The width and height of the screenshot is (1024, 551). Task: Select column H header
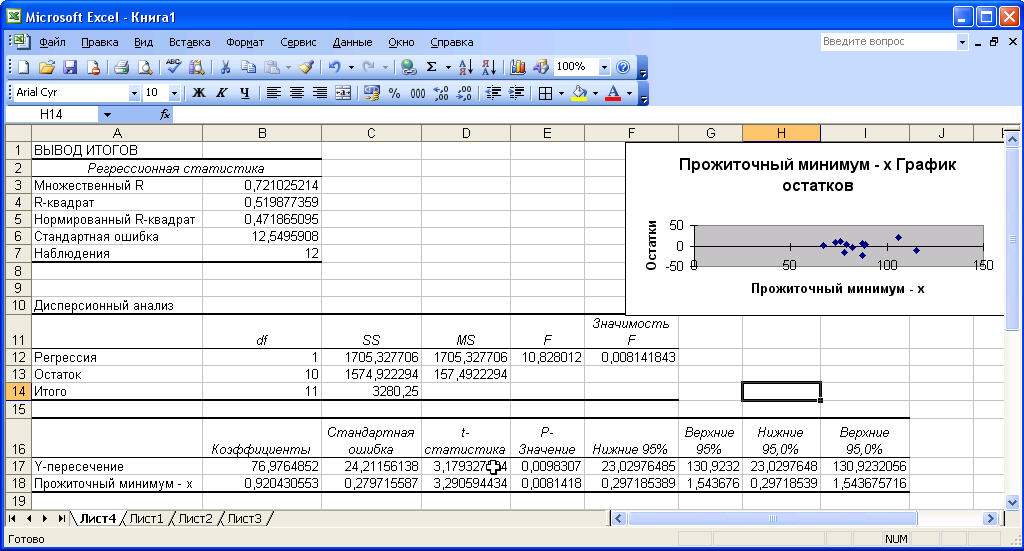(781, 133)
